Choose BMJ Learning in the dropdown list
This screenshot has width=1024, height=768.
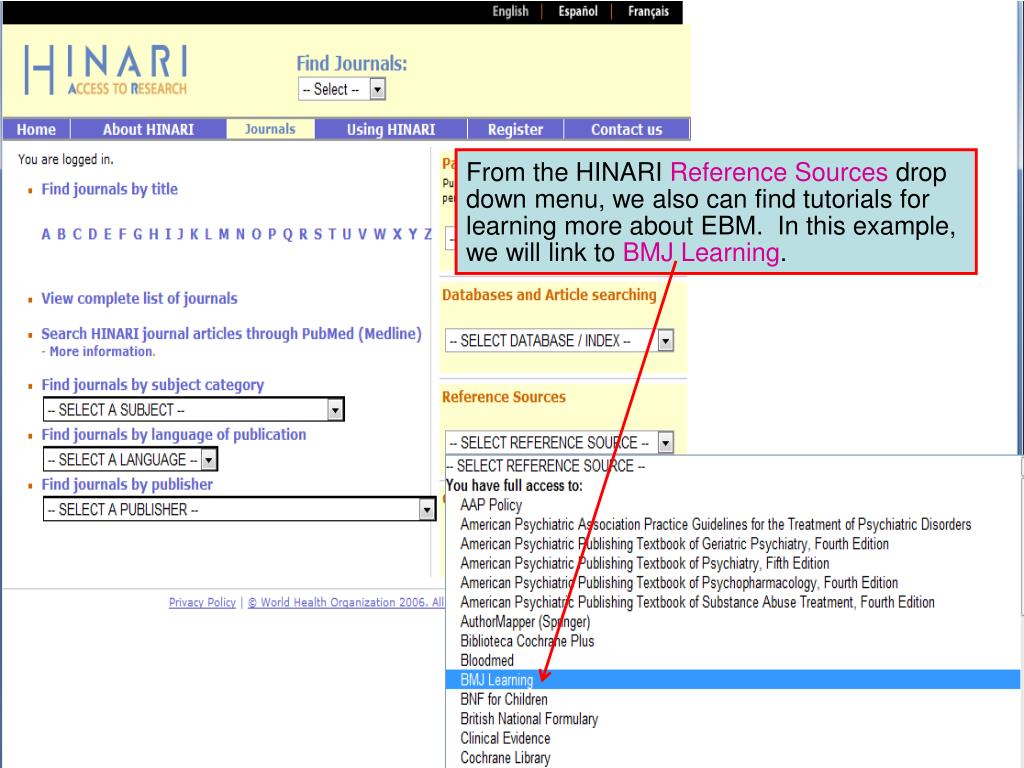tap(733, 680)
